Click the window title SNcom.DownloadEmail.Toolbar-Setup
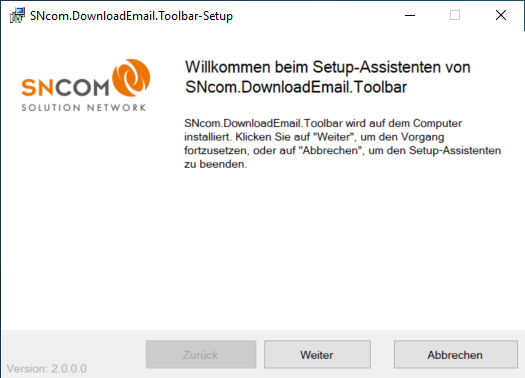This screenshot has height=378, width=525. point(131,16)
